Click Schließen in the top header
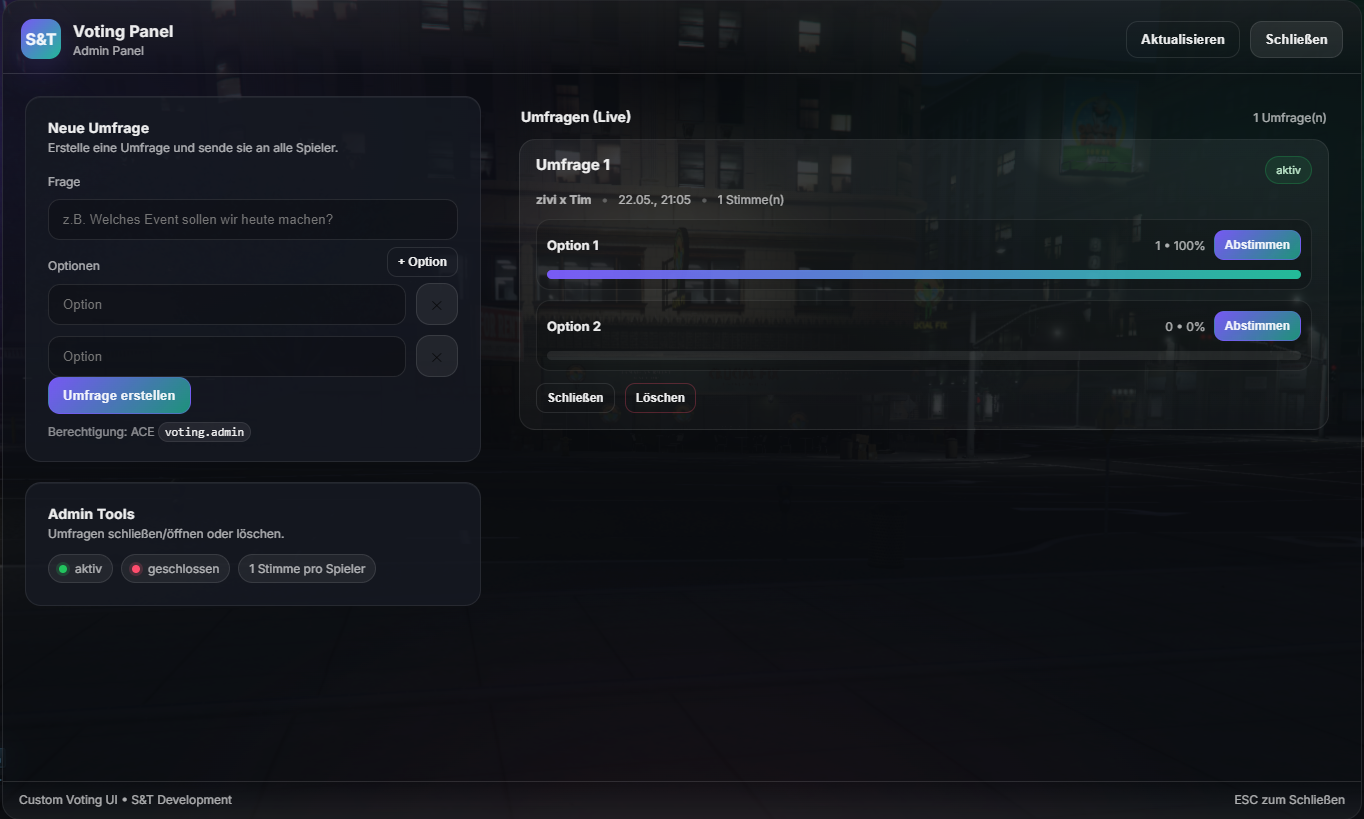Screen dimensions: 1364x819 click(1296, 40)
